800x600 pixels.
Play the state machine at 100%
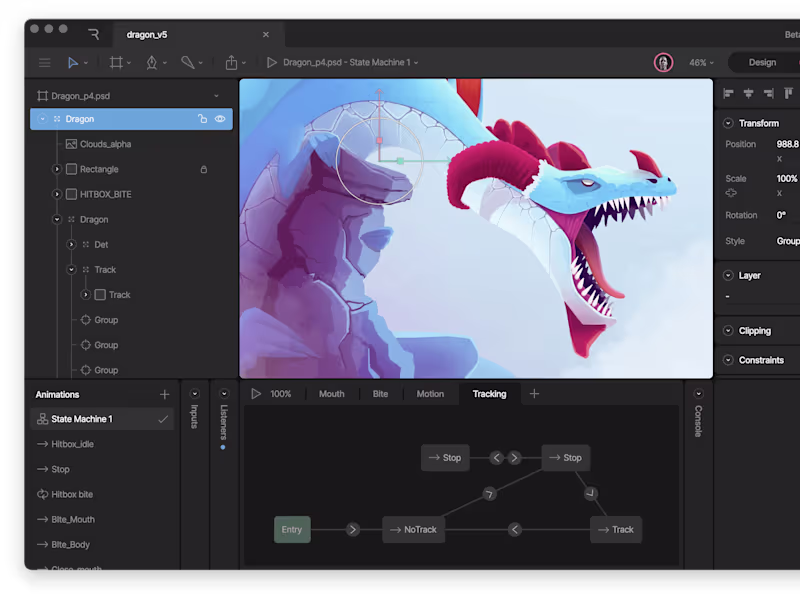pyautogui.click(x=257, y=394)
